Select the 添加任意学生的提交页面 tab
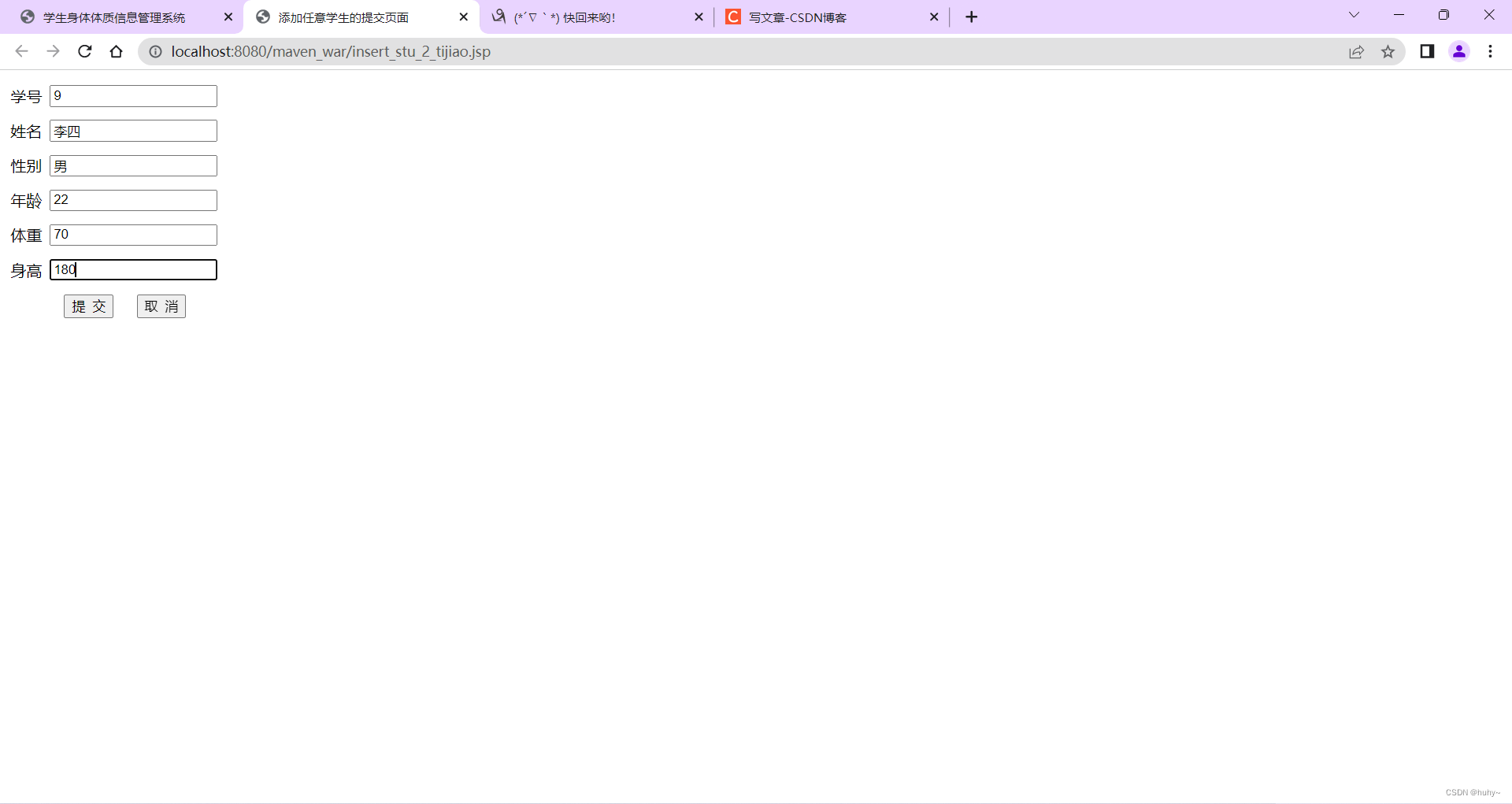 tap(361, 17)
